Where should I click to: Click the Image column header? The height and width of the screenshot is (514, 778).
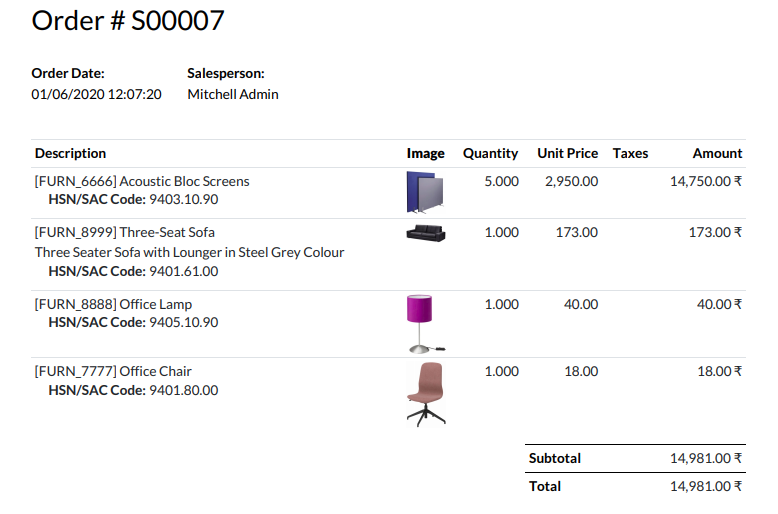tap(425, 153)
